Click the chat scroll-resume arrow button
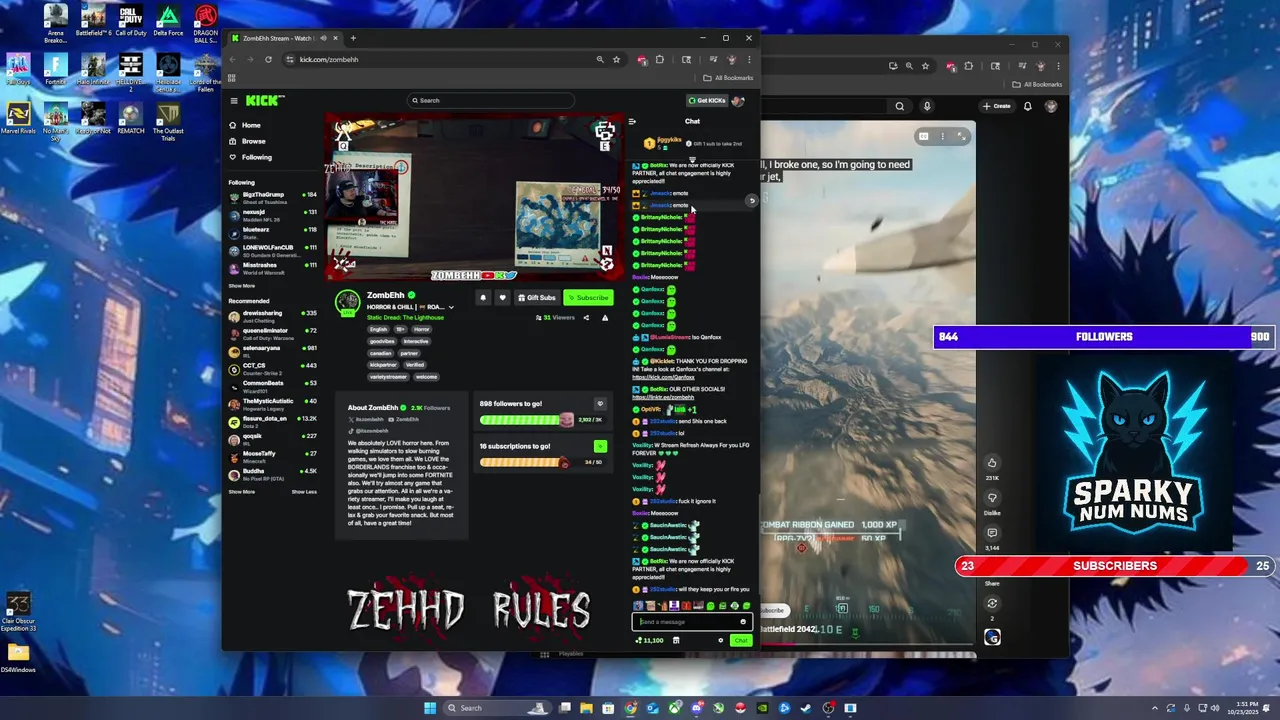Image resolution: width=1280 pixels, height=720 pixels. (752, 200)
